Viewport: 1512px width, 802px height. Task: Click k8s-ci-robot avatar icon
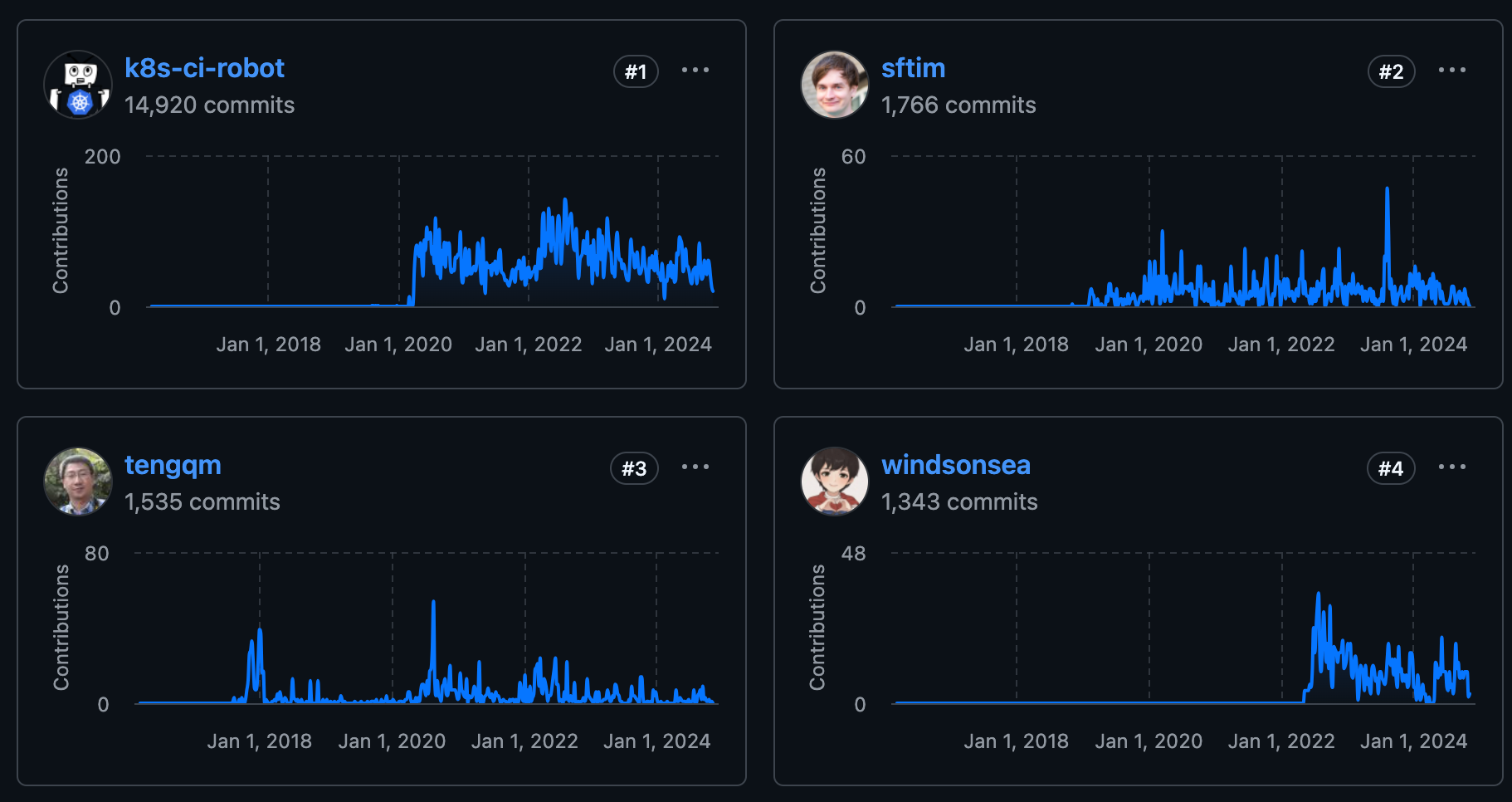click(78, 85)
